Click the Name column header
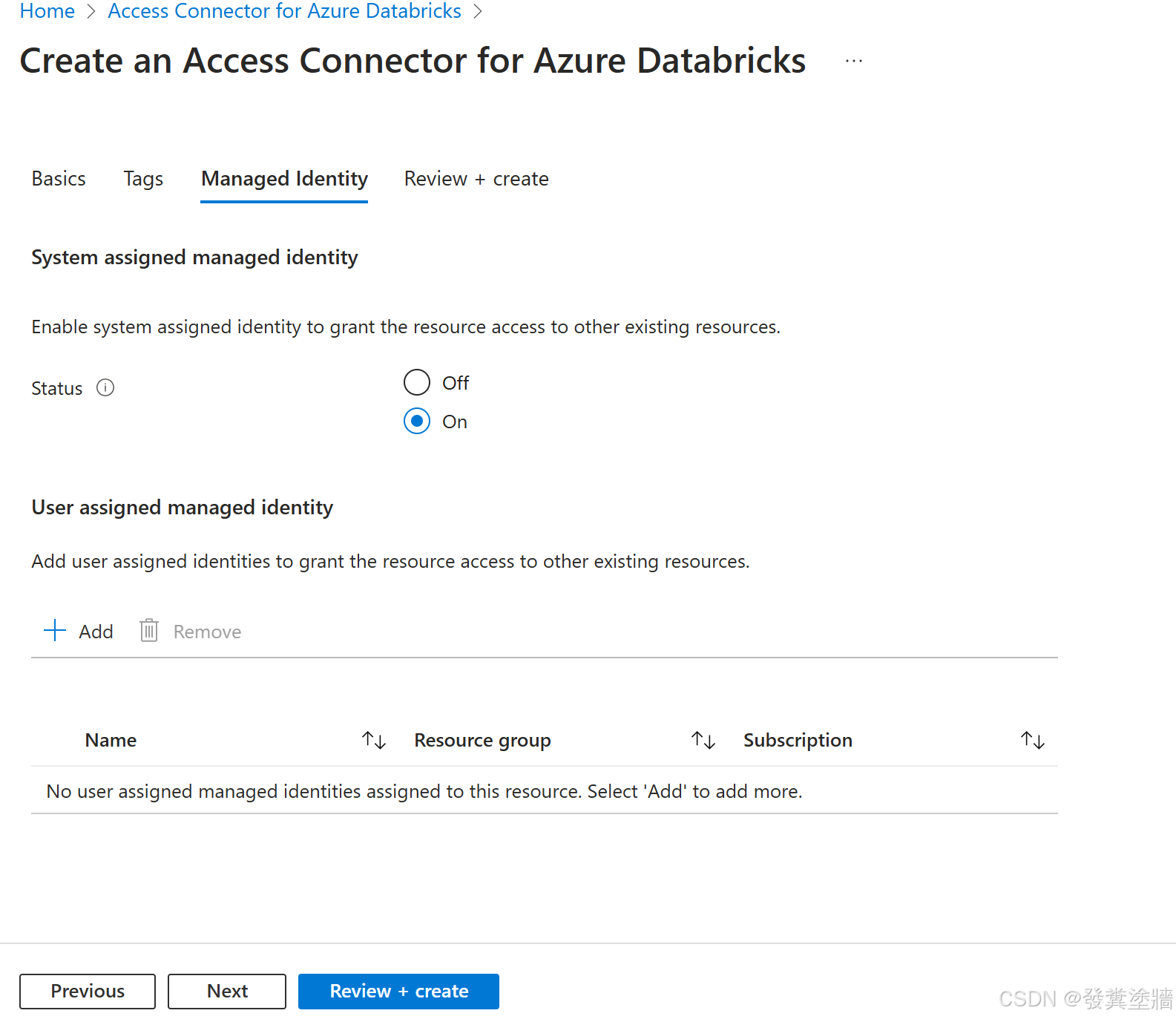This screenshot has width=1176, height=1019. (x=111, y=740)
